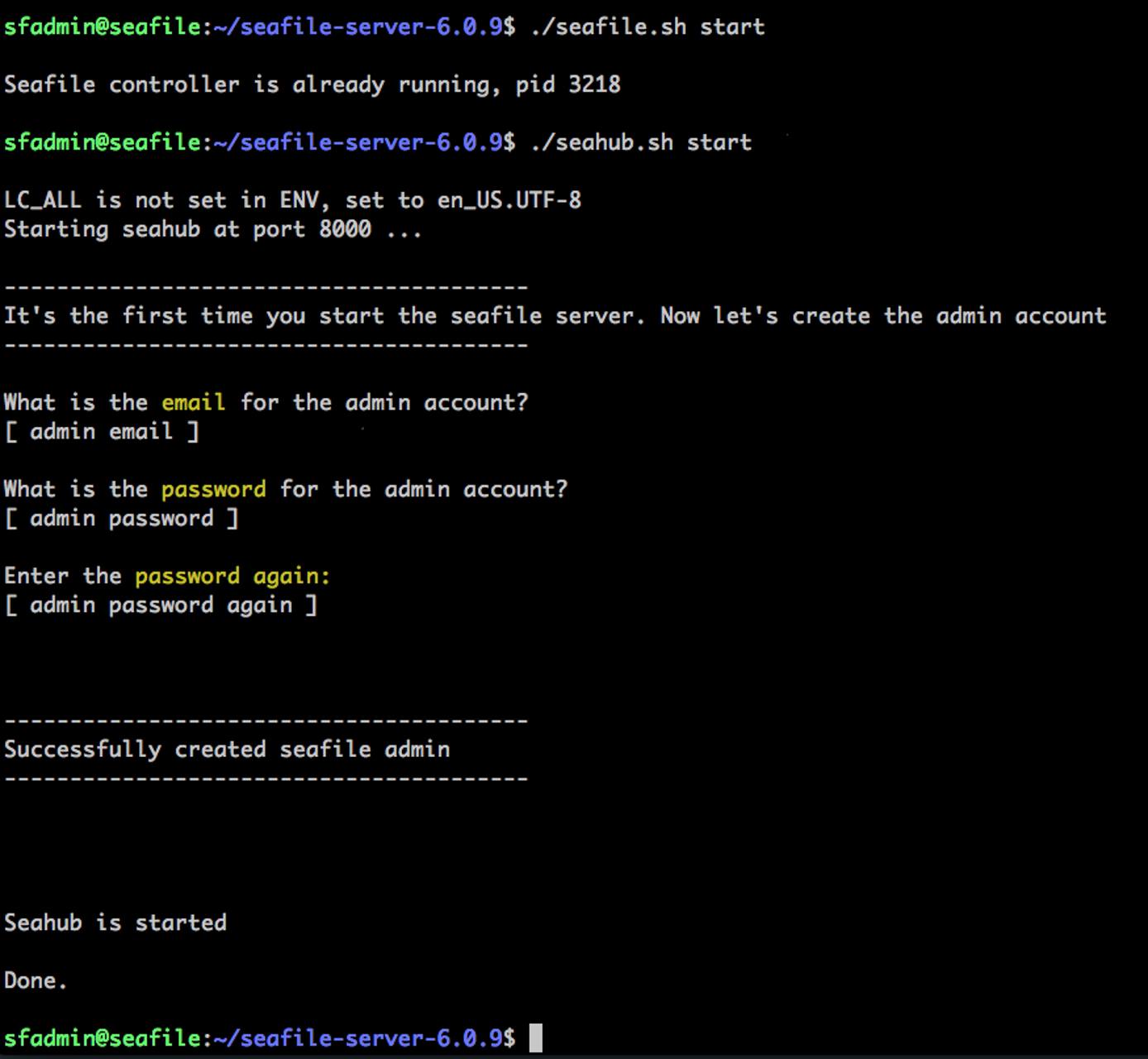The width and height of the screenshot is (1148, 1059).
Task: Click the "Seahub is started" line
Action: 115,922
